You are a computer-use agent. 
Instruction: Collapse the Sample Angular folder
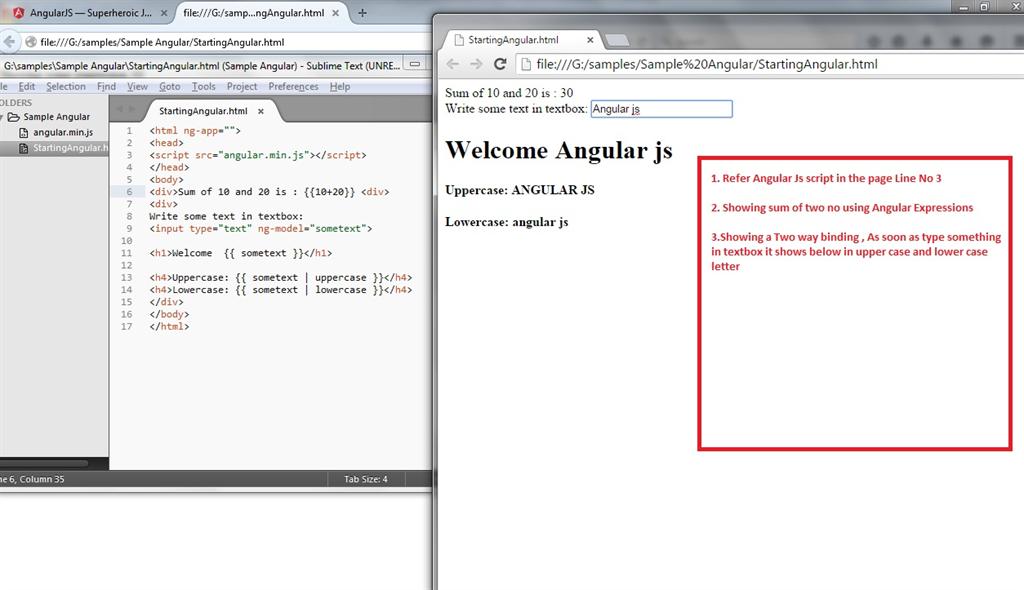click(2, 117)
